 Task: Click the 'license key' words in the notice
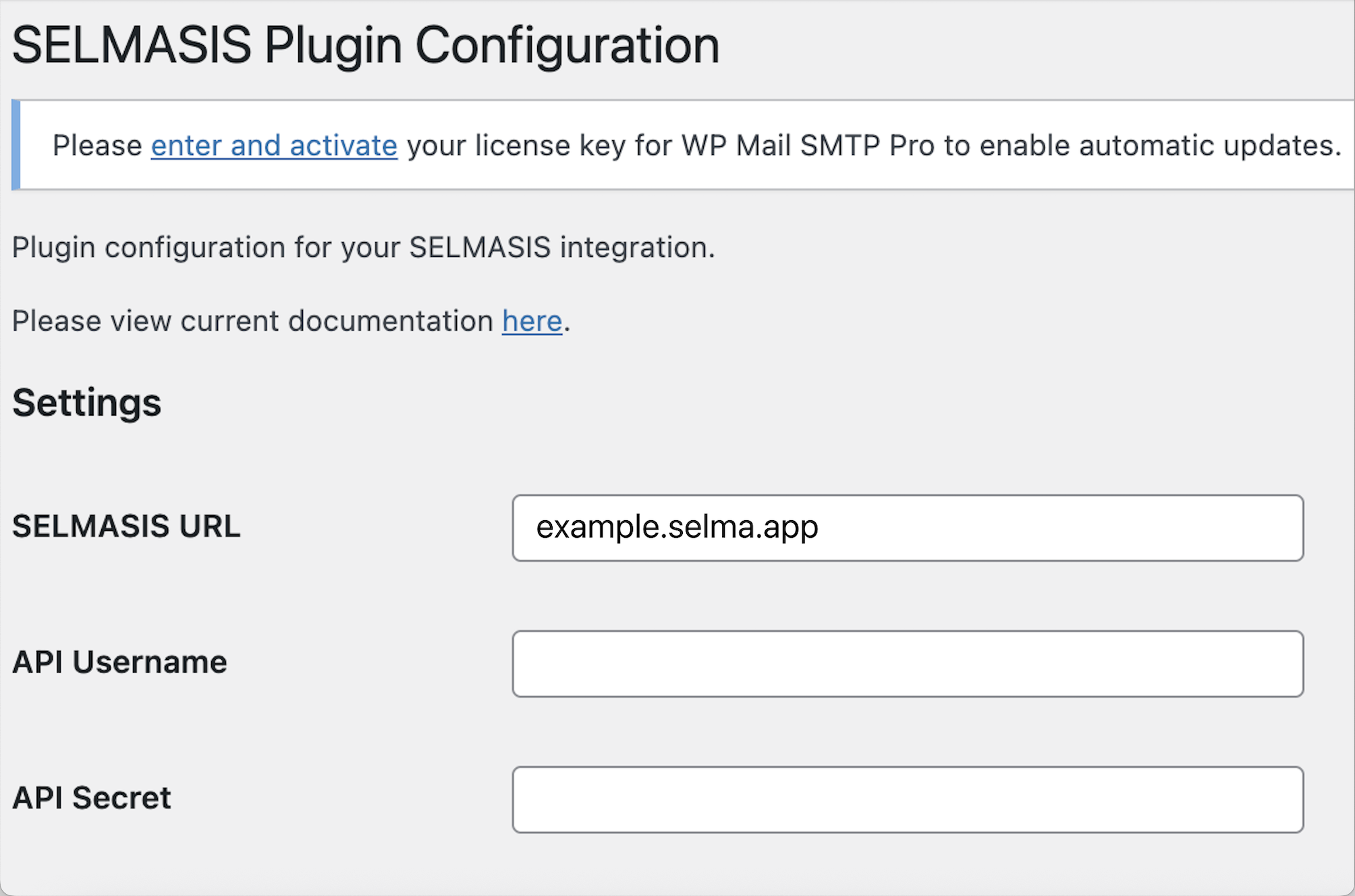pos(550,146)
